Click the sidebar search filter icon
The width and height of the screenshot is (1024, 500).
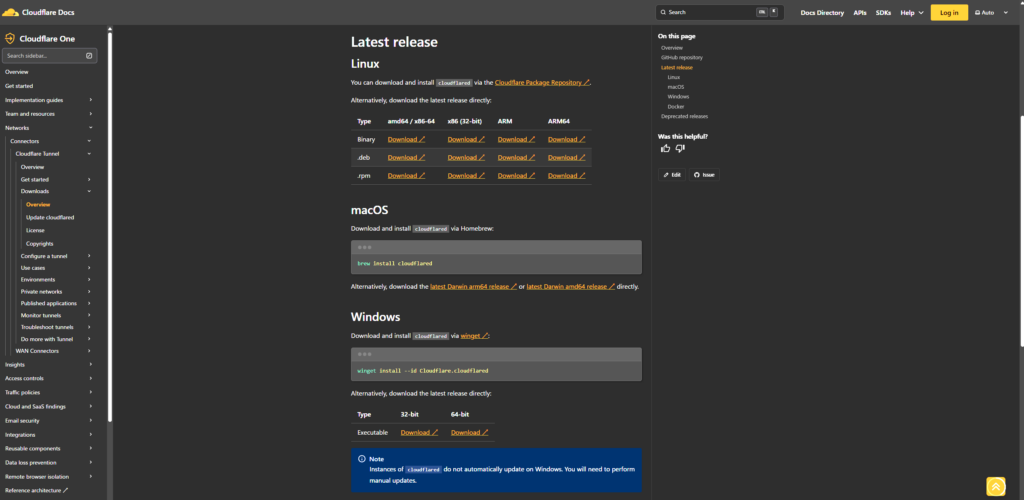tap(89, 56)
